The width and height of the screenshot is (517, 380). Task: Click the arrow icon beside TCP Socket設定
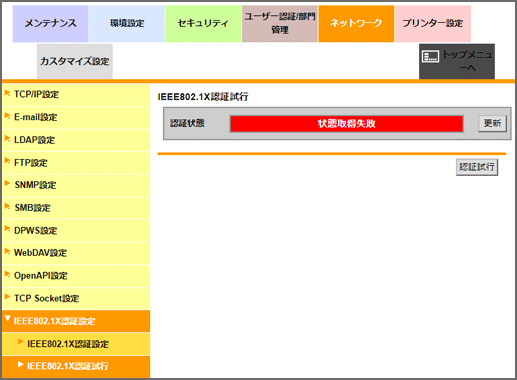click(7, 296)
